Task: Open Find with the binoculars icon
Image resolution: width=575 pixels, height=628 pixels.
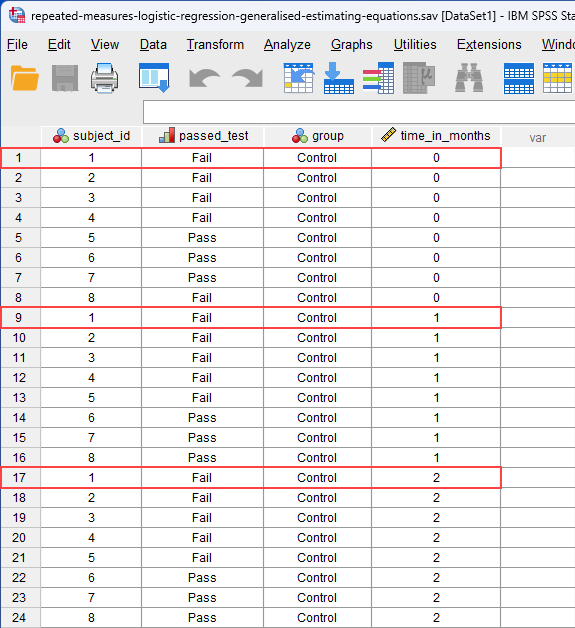Action: [x=469, y=78]
